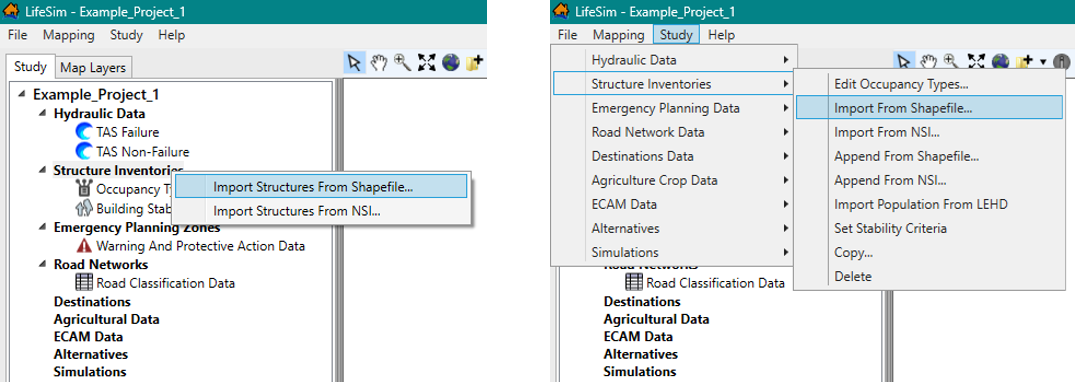Image resolution: width=1075 pixels, height=382 pixels.
Task: Select Edit Occupancy Types... menu entry
Action: point(929,84)
